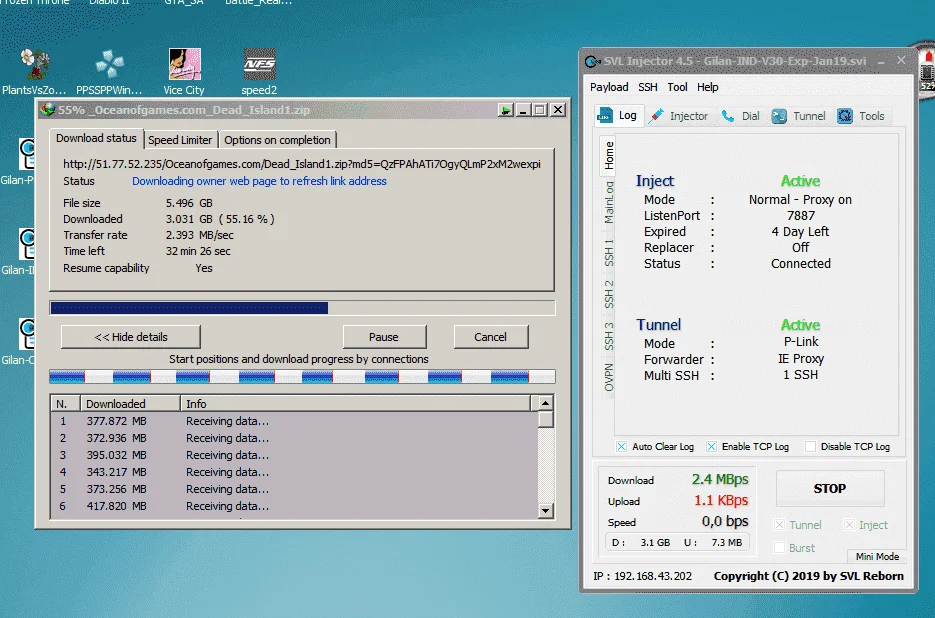Toggle the Inject checkbox near STOP

pos(849,525)
